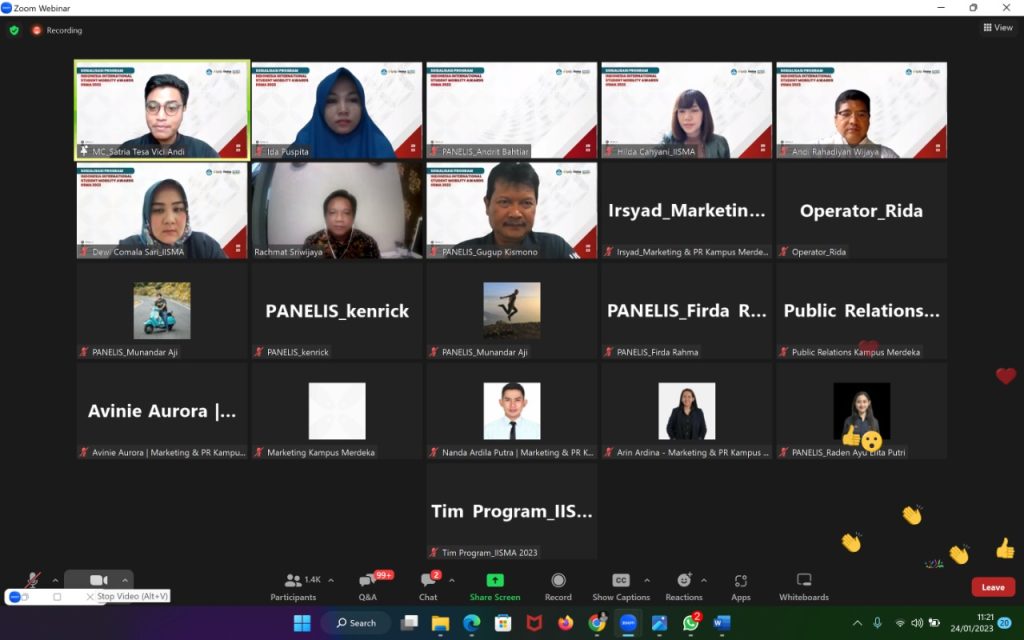The height and width of the screenshot is (640, 1024).
Task: Open the Q&A window
Action: pos(368,586)
